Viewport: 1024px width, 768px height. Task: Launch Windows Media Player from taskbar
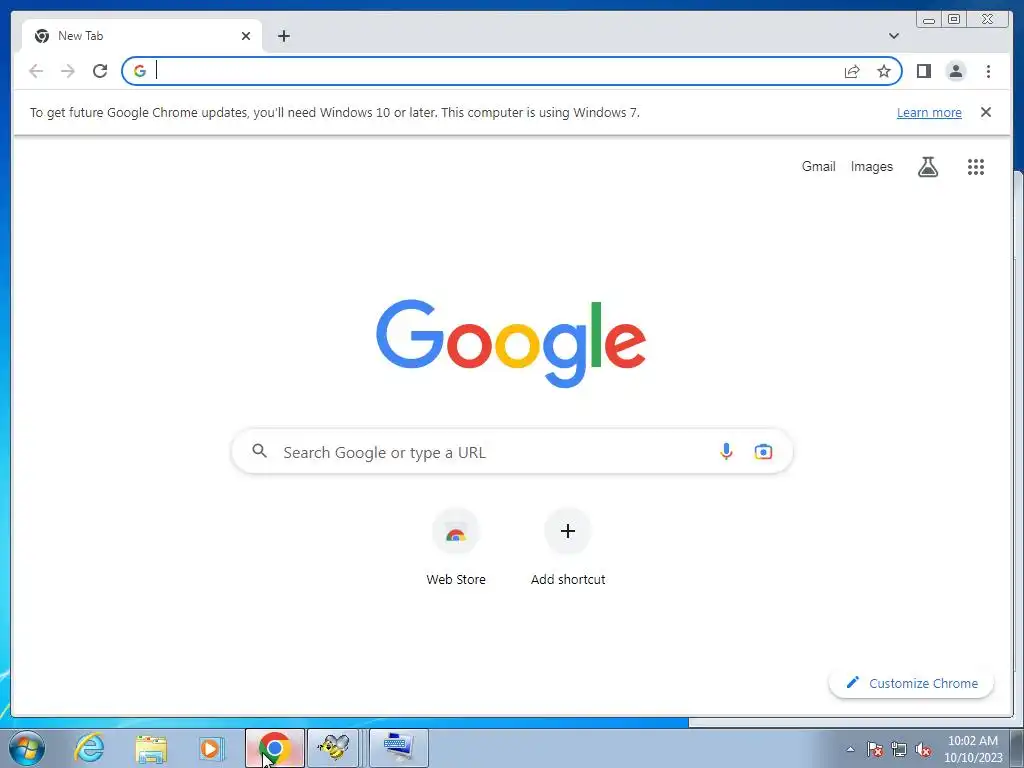click(x=210, y=748)
